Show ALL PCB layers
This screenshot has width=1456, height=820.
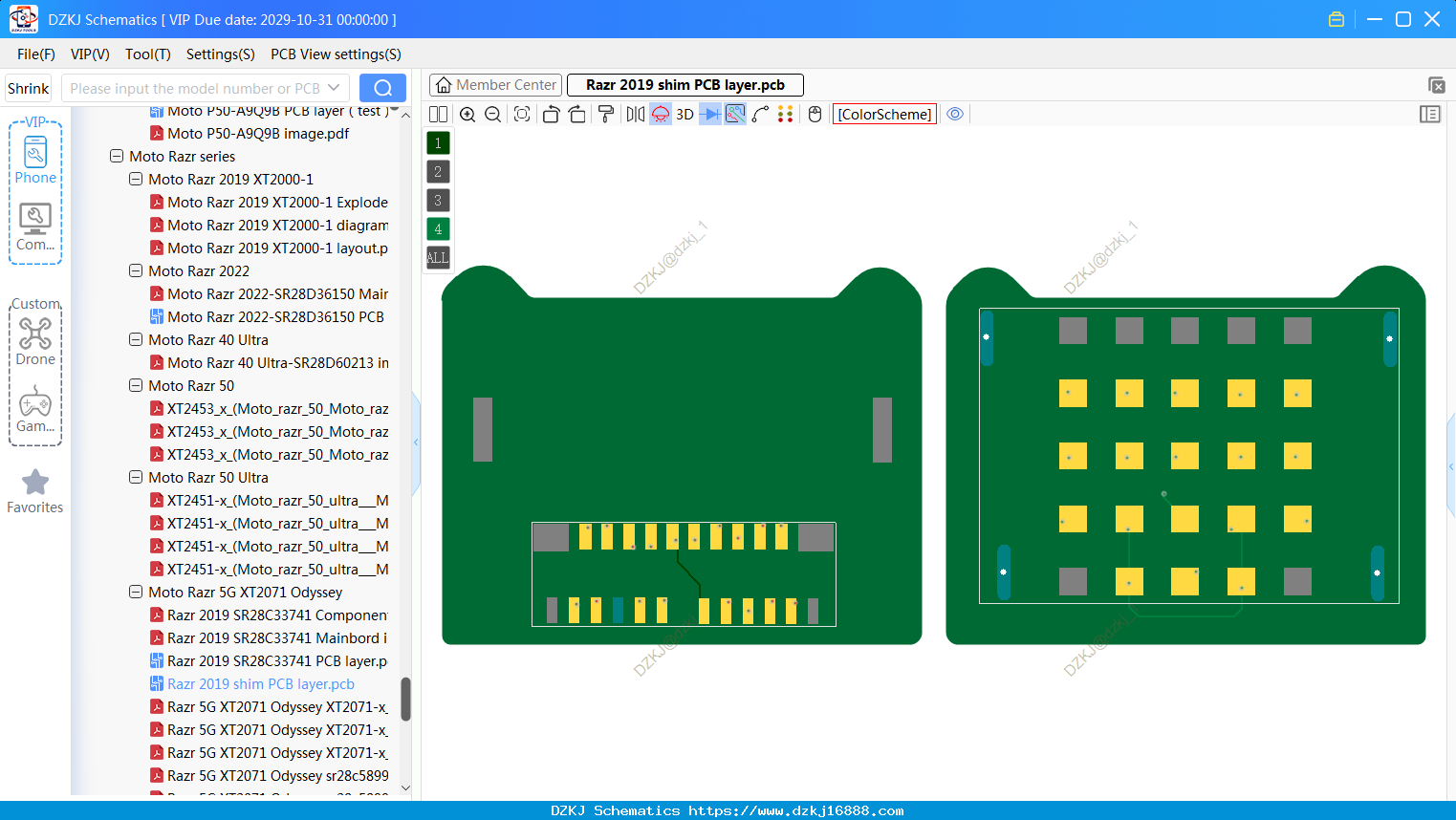click(x=438, y=258)
